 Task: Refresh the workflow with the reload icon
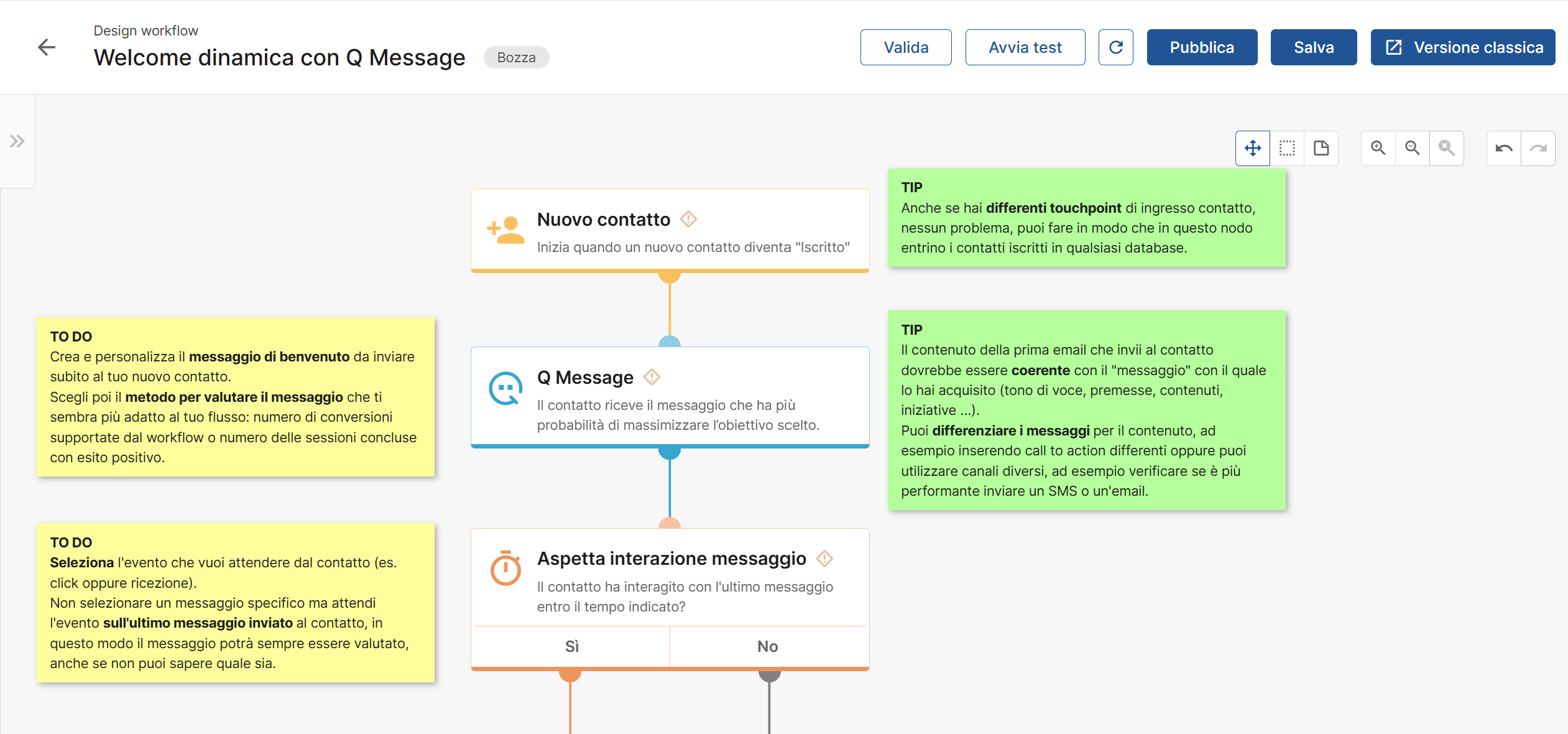click(1116, 47)
